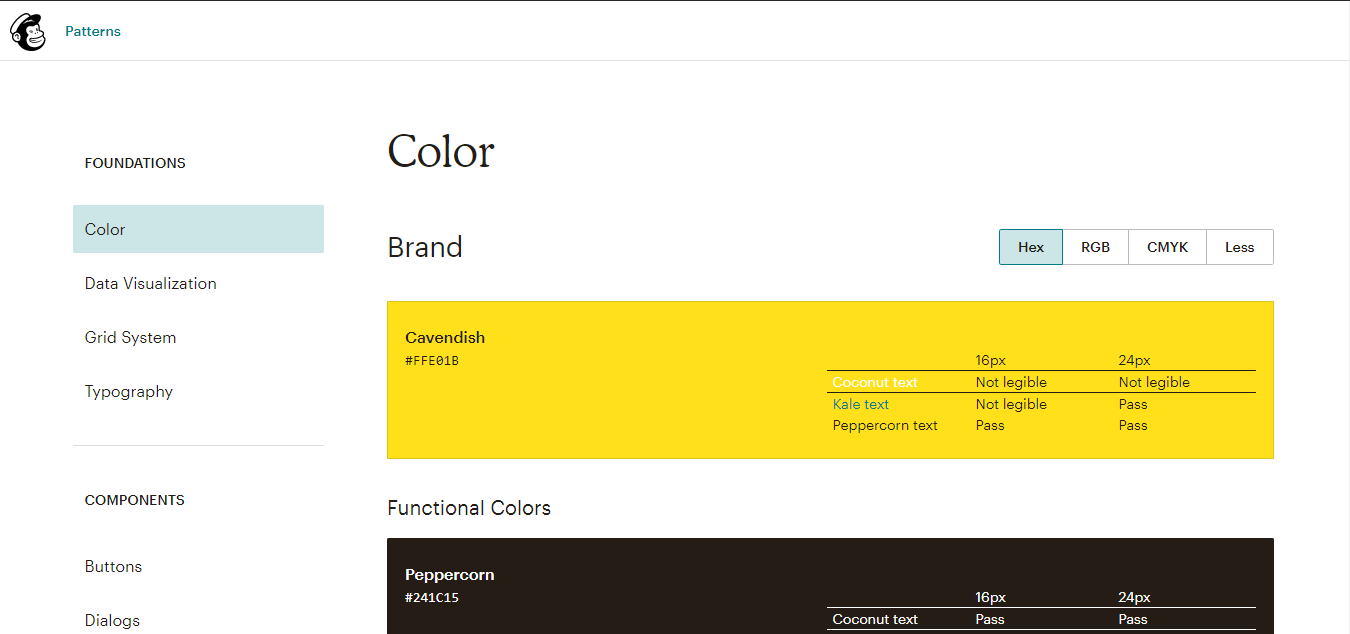Click the Coconut text label
The height and width of the screenshot is (634, 1350).
pos(874,382)
